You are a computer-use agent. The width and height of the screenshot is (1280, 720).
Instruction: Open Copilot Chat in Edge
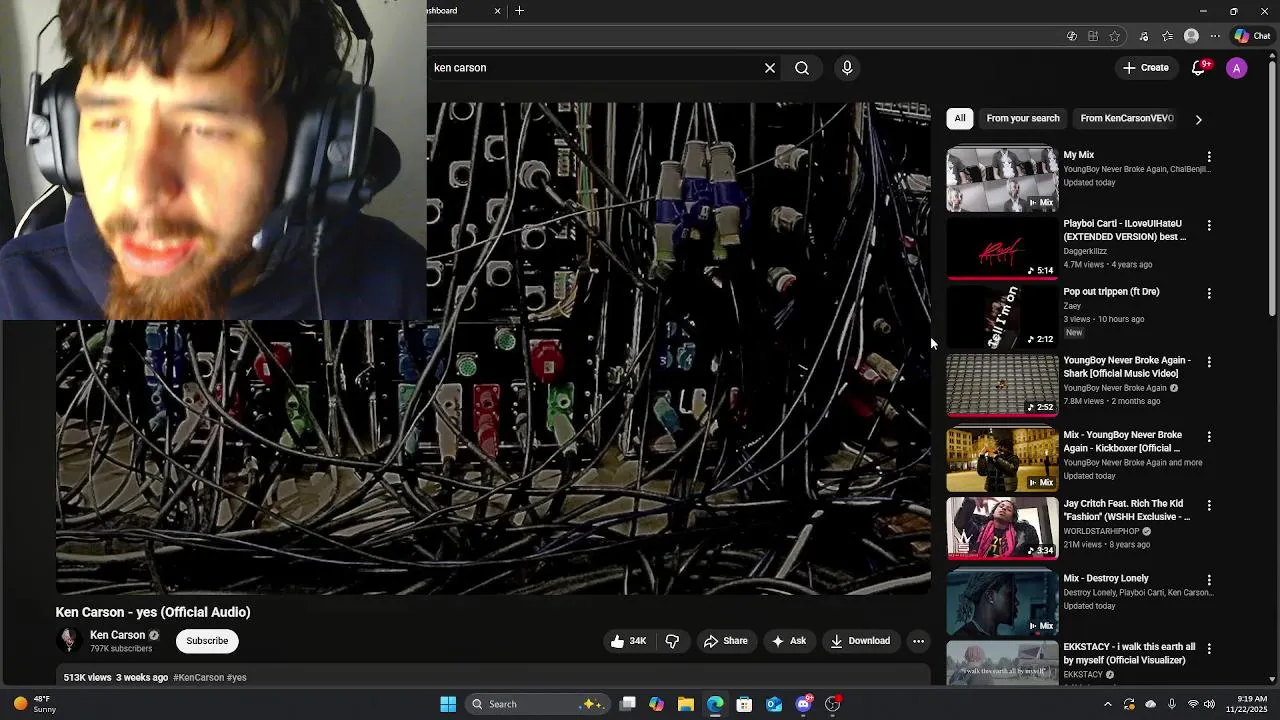pos(1253,36)
